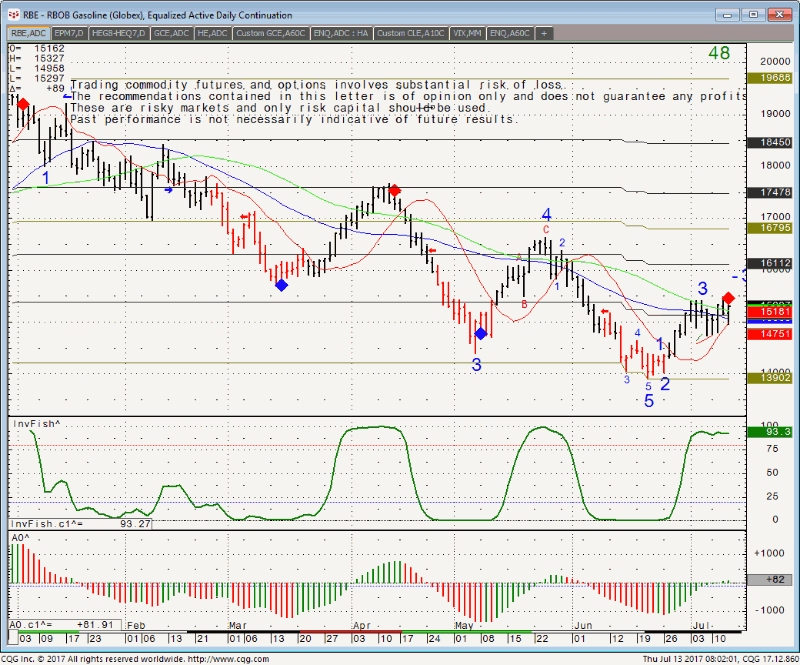Click the AO^ study label
This screenshot has width=800, height=665.
(20, 538)
